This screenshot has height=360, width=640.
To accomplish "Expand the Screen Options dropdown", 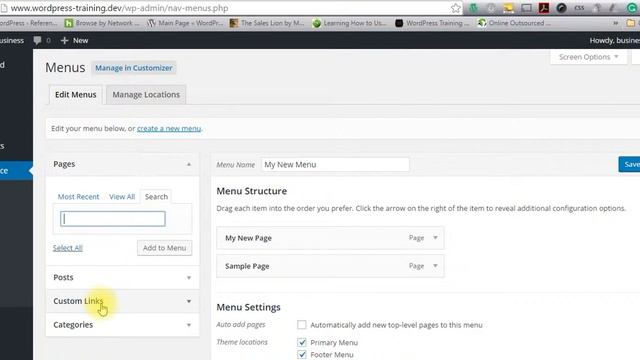I will pos(588,57).
